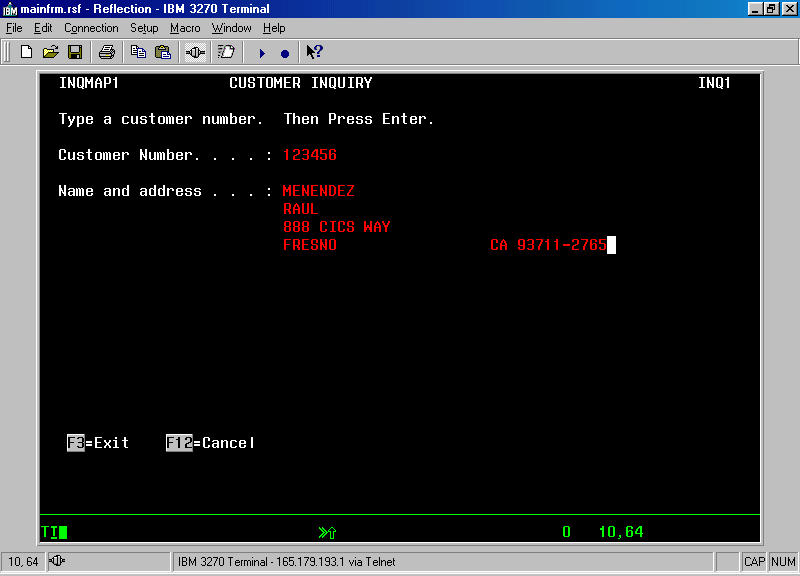Click the green shift indicator arrows
The width and height of the screenshot is (800, 576).
[x=327, y=533]
